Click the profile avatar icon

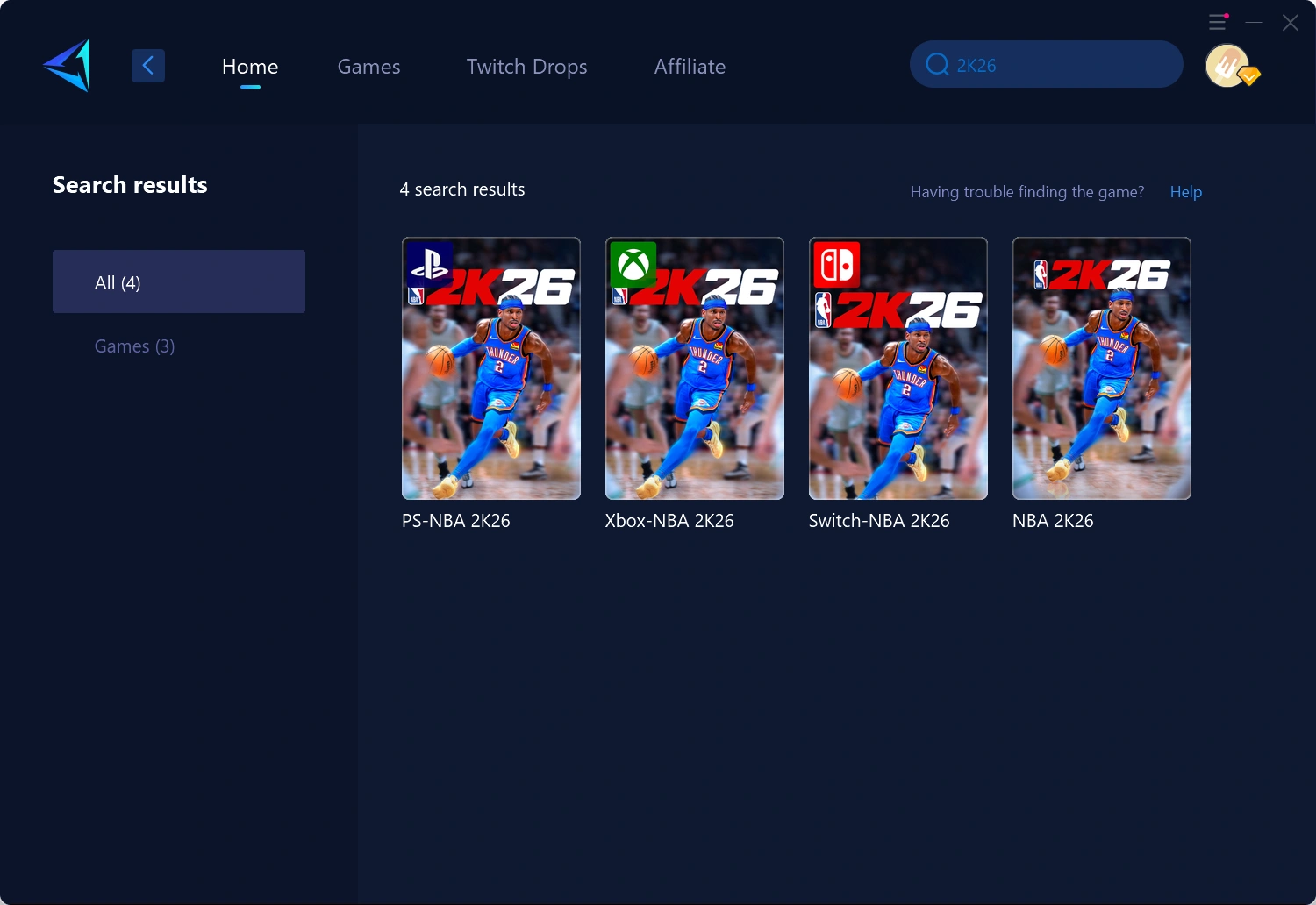click(x=1227, y=65)
